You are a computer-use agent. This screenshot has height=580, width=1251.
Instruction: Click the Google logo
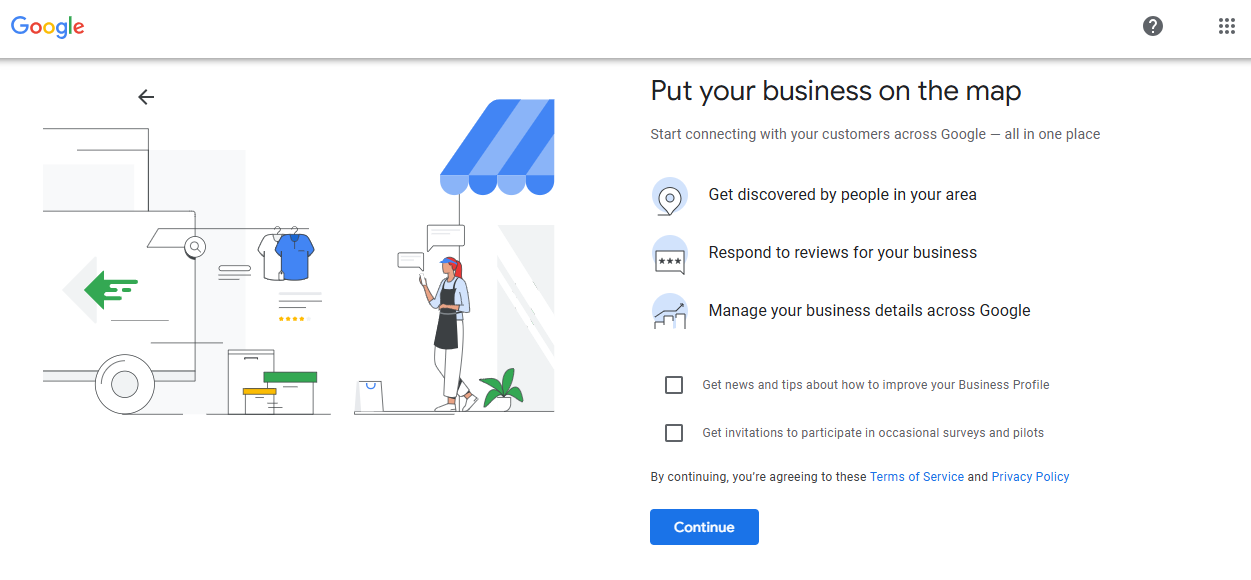[47, 27]
